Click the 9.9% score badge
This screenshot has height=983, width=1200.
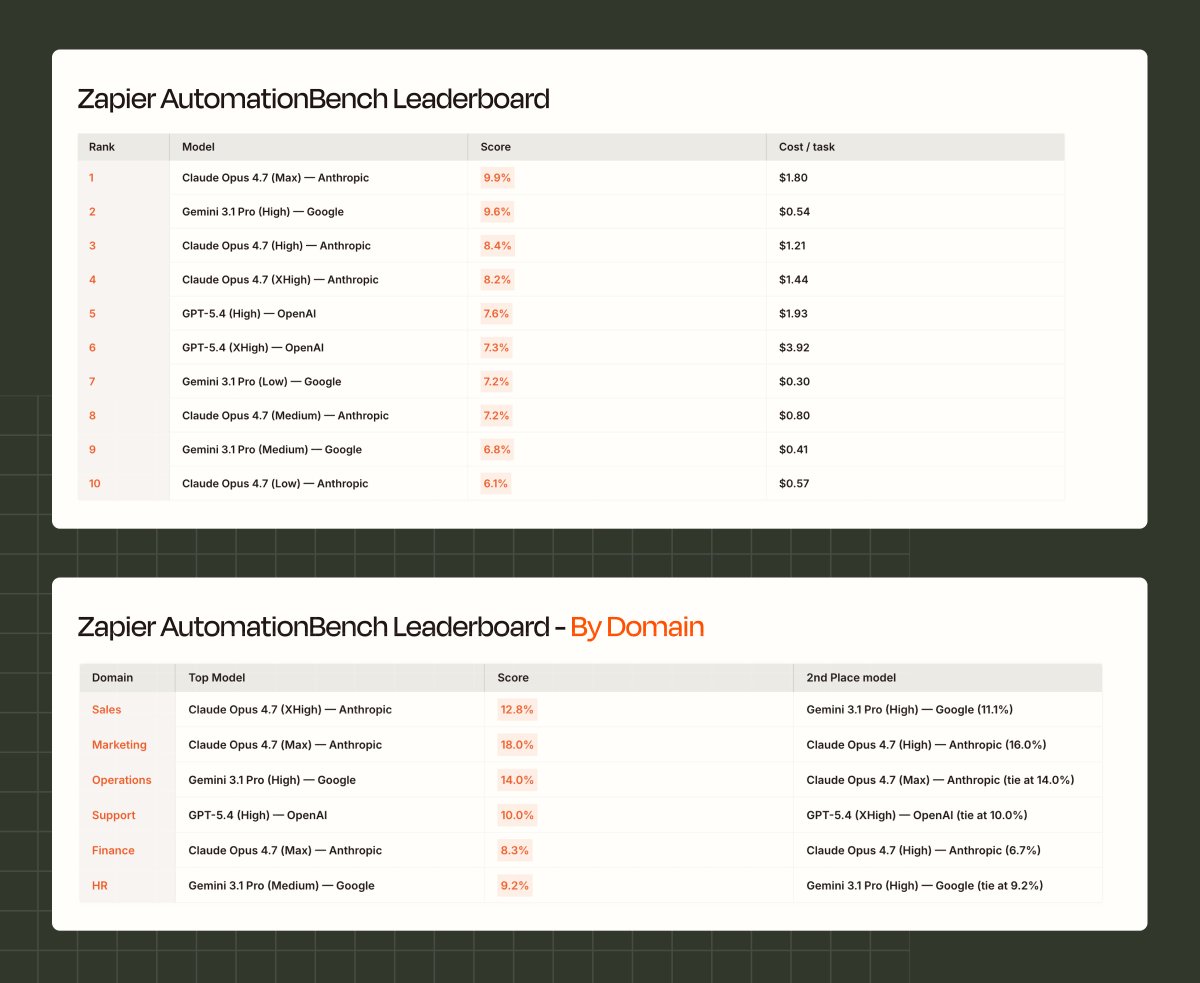496,178
